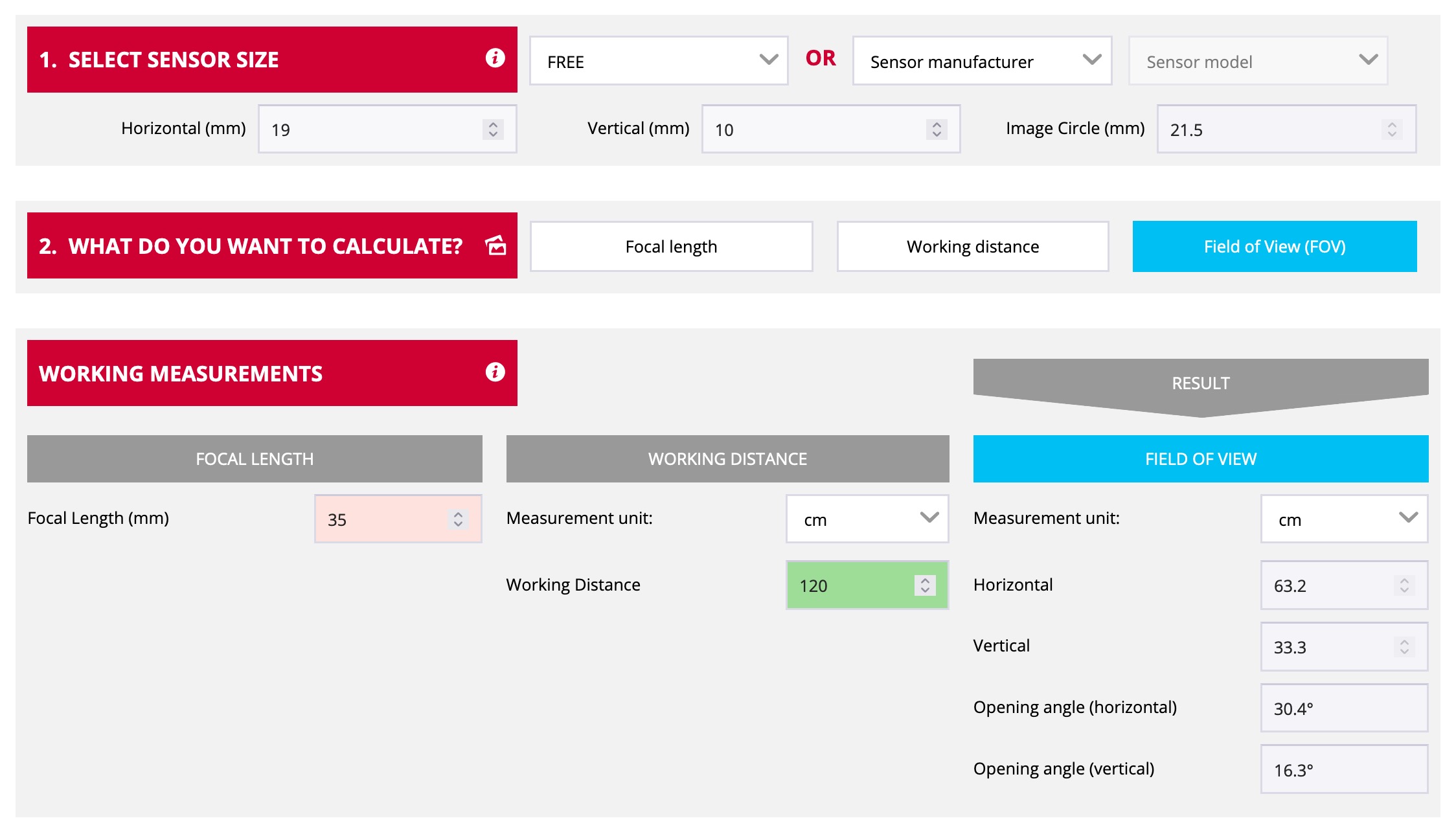Open the Sensor manufacturer dropdown
The width and height of the screenshot is (1456, 838).
point(982,61)
